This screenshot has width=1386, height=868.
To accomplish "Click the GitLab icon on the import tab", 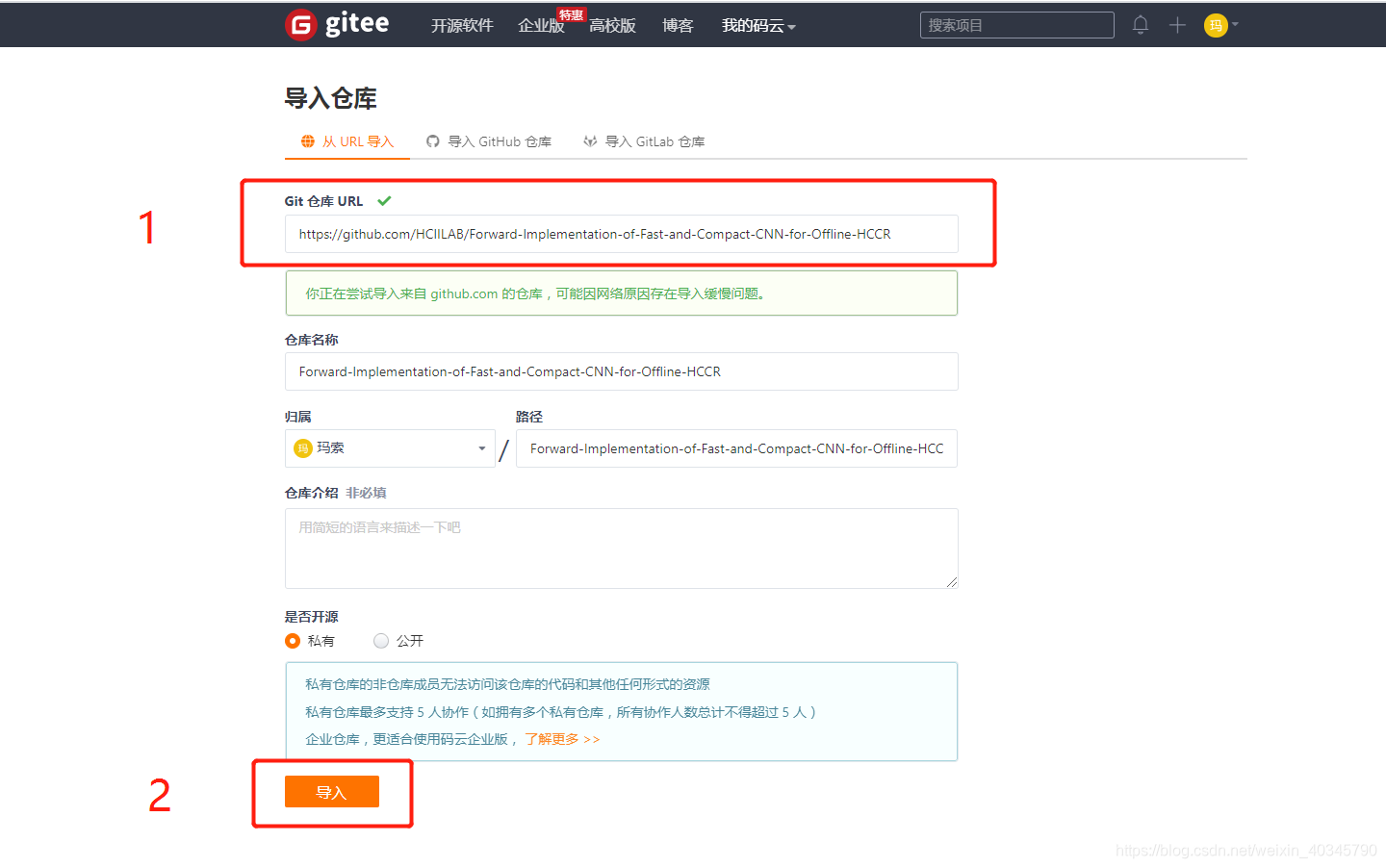I will (590, 140).
